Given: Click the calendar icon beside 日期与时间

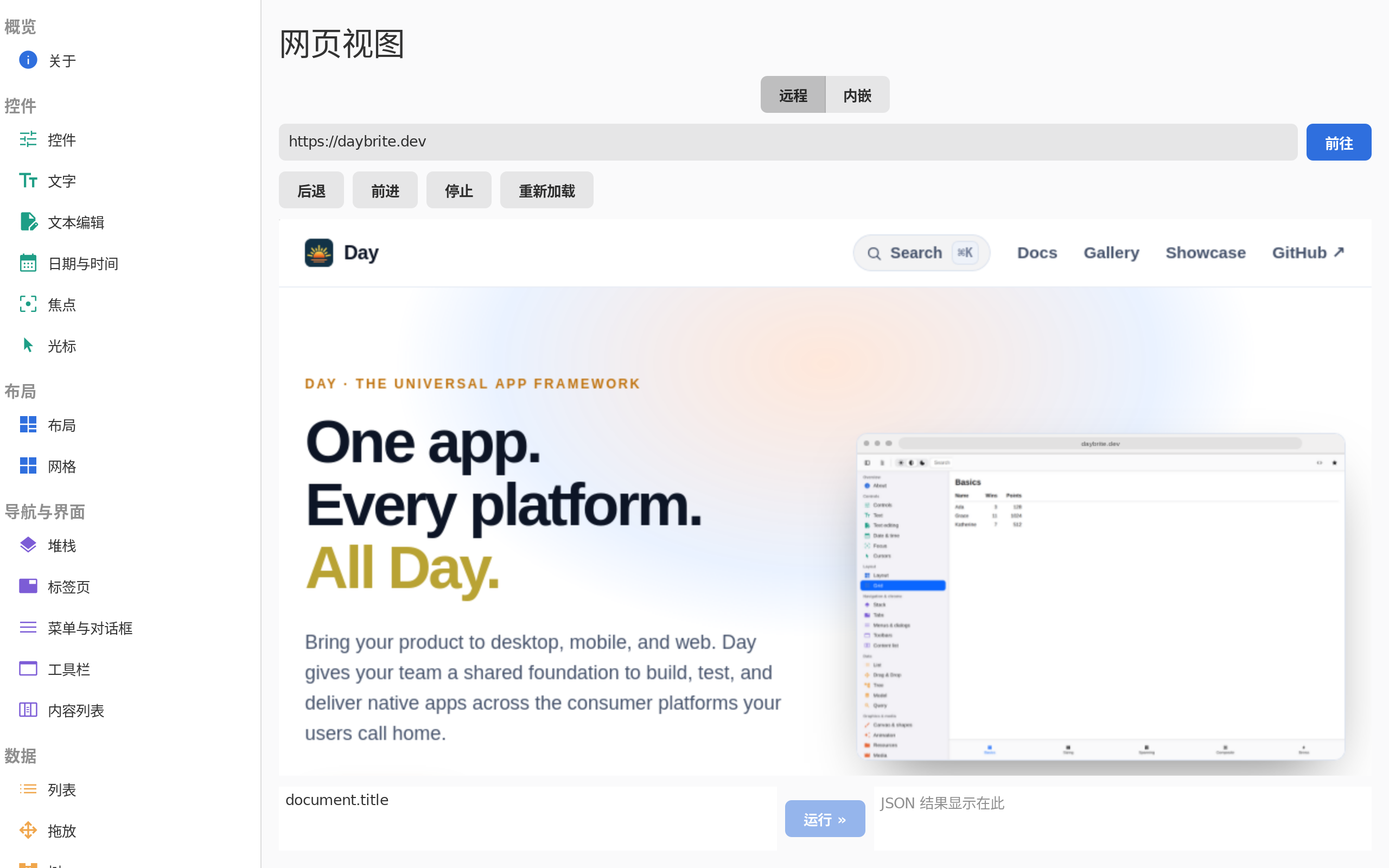Looking at the screenshot, I should coord(28,263).
